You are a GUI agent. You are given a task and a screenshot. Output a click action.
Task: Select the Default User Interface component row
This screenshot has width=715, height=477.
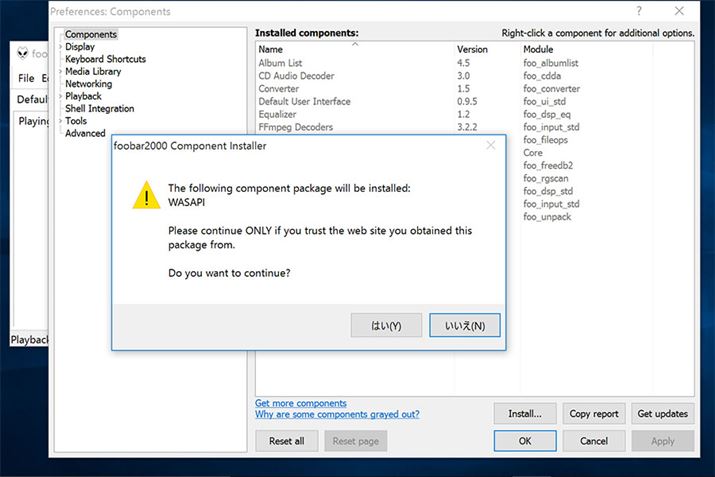(474, 101)
